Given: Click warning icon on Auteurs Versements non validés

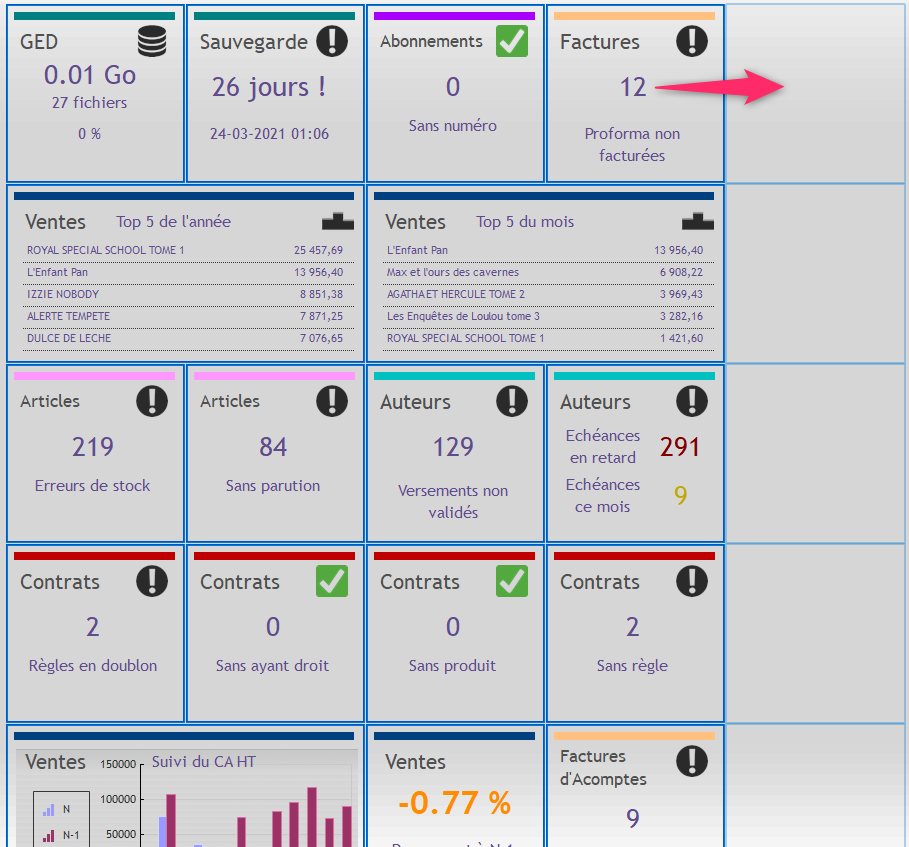Looking at the screenshot, I should (x=512, y=401).
